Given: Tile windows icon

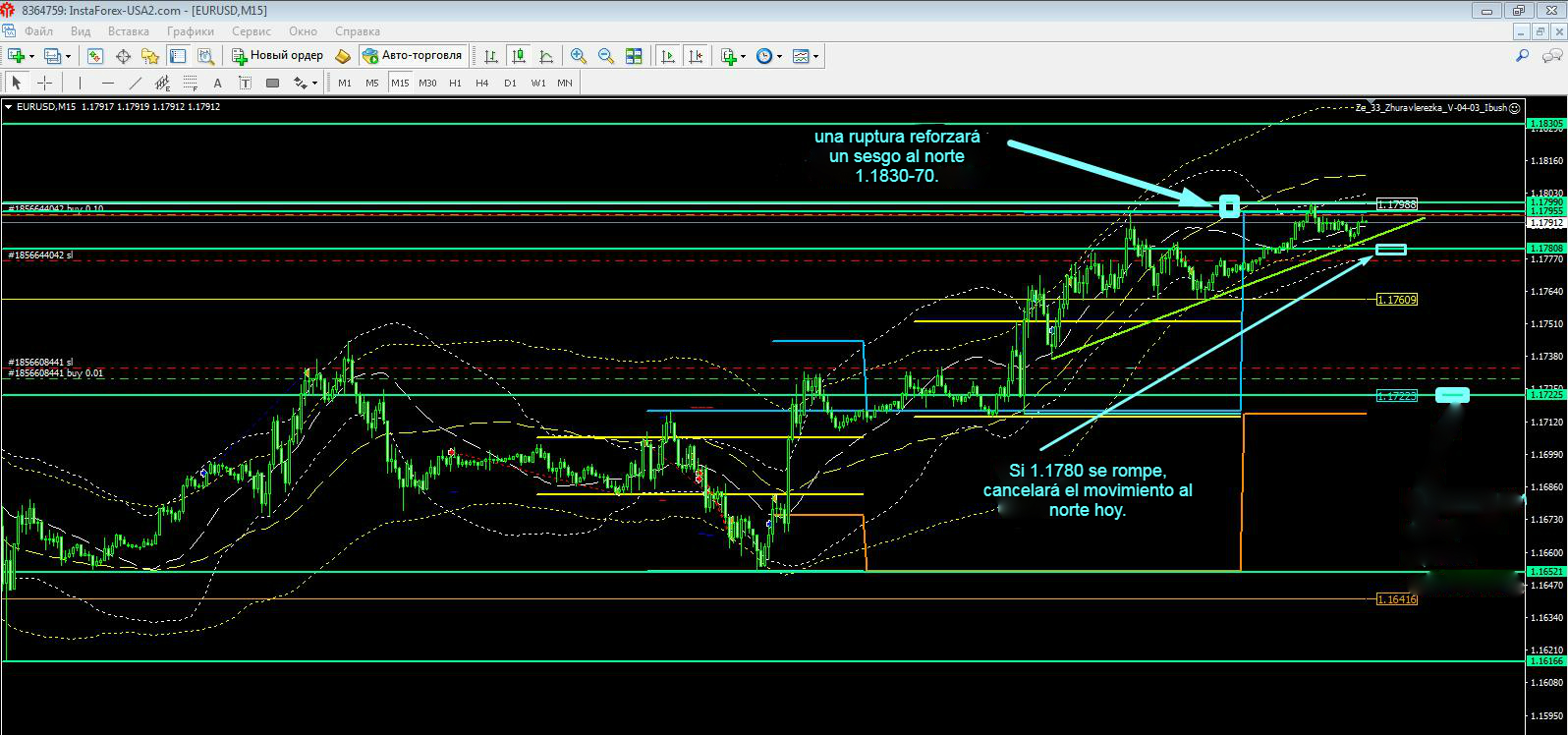Looking at the screenshot, I should (634, 56).
